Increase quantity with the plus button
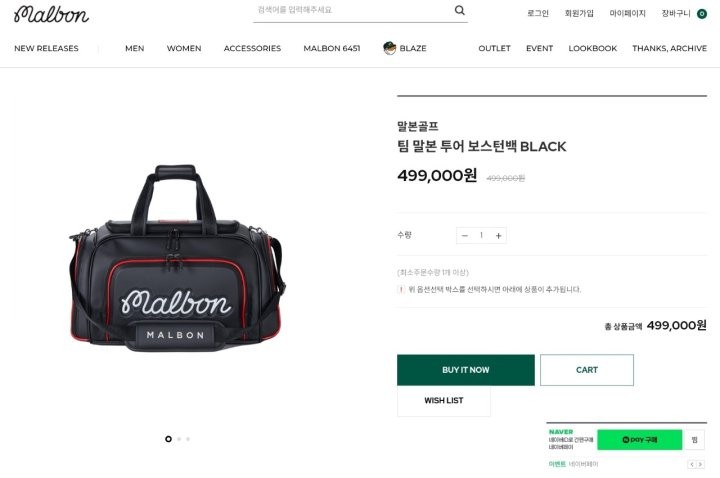 click(498, 236)
